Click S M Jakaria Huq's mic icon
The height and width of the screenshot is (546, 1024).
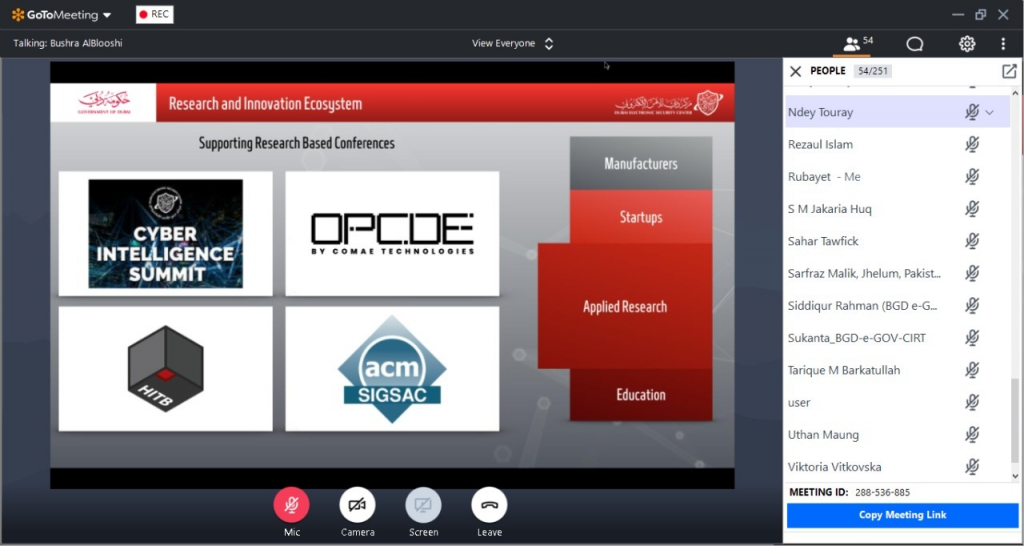[x=972, y=209]
